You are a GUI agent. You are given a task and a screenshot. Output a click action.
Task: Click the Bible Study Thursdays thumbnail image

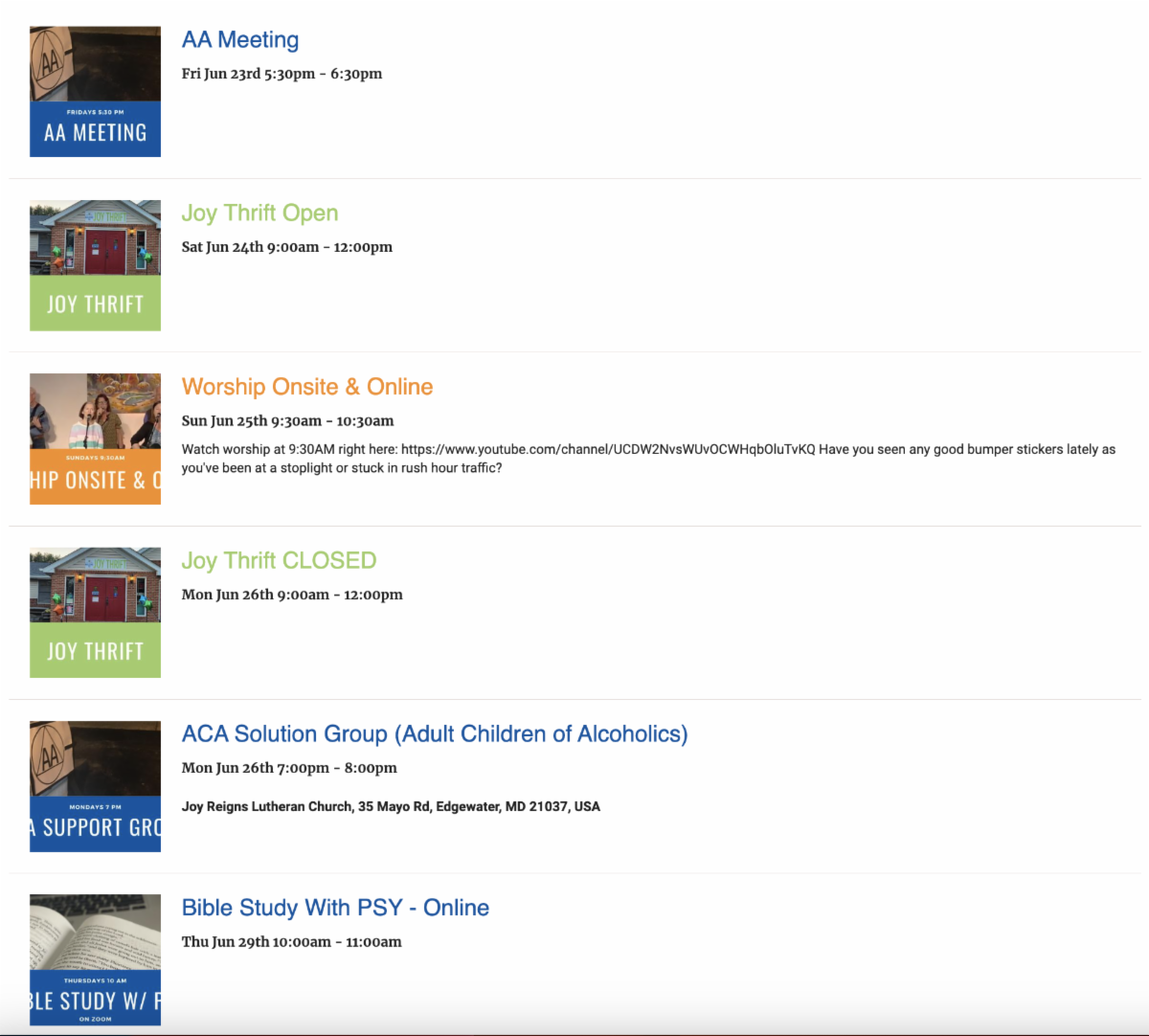point(95,959)
